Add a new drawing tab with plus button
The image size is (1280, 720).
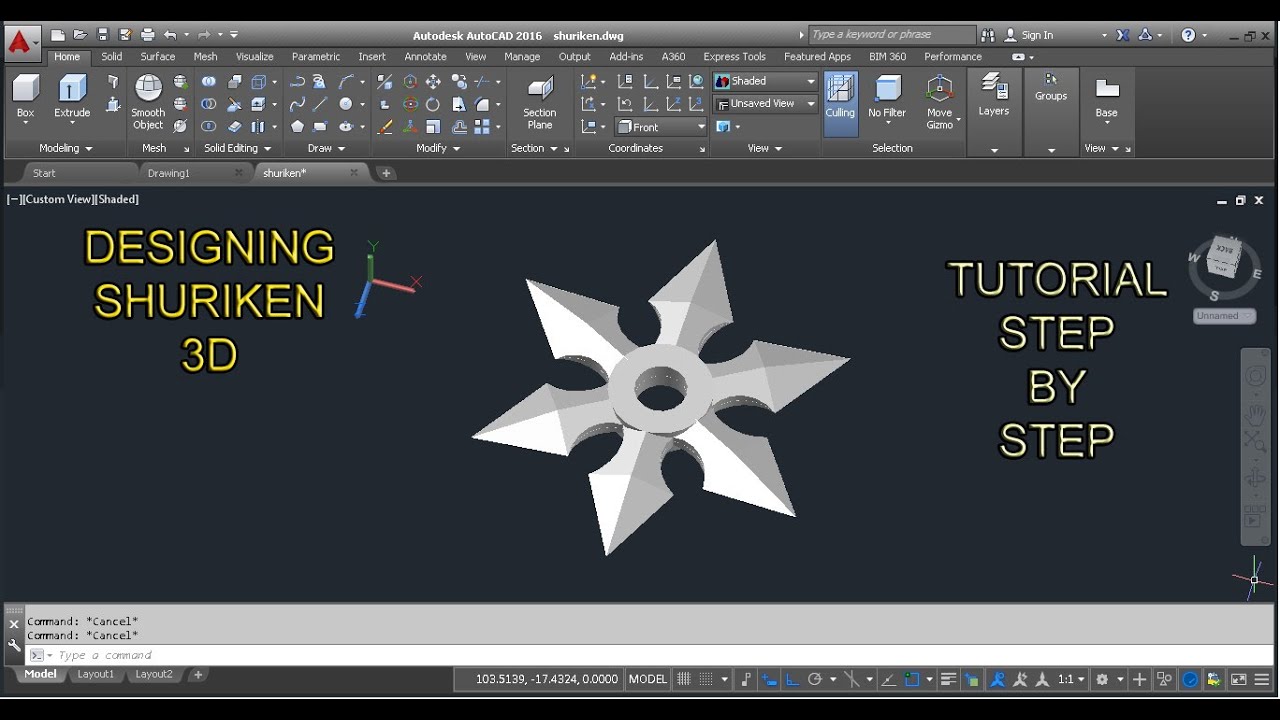386,173
